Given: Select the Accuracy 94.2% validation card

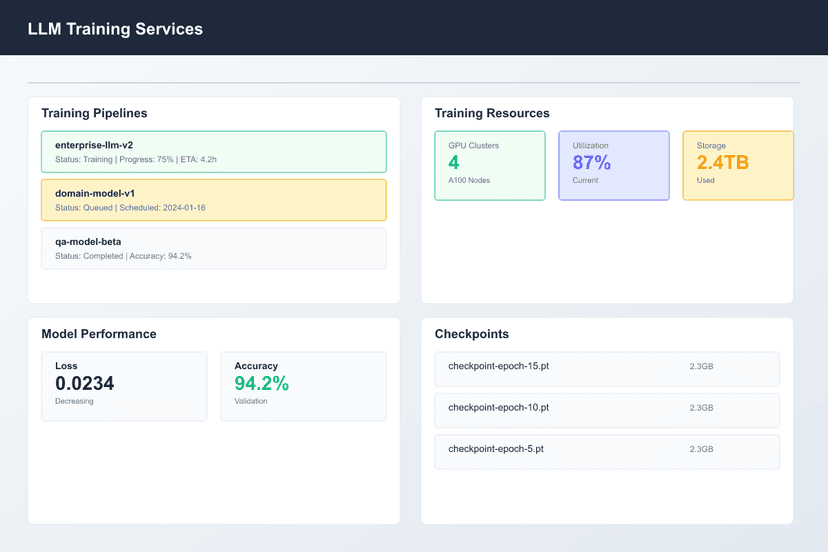Looking at the screenshot, I should [x=303, y=386].
